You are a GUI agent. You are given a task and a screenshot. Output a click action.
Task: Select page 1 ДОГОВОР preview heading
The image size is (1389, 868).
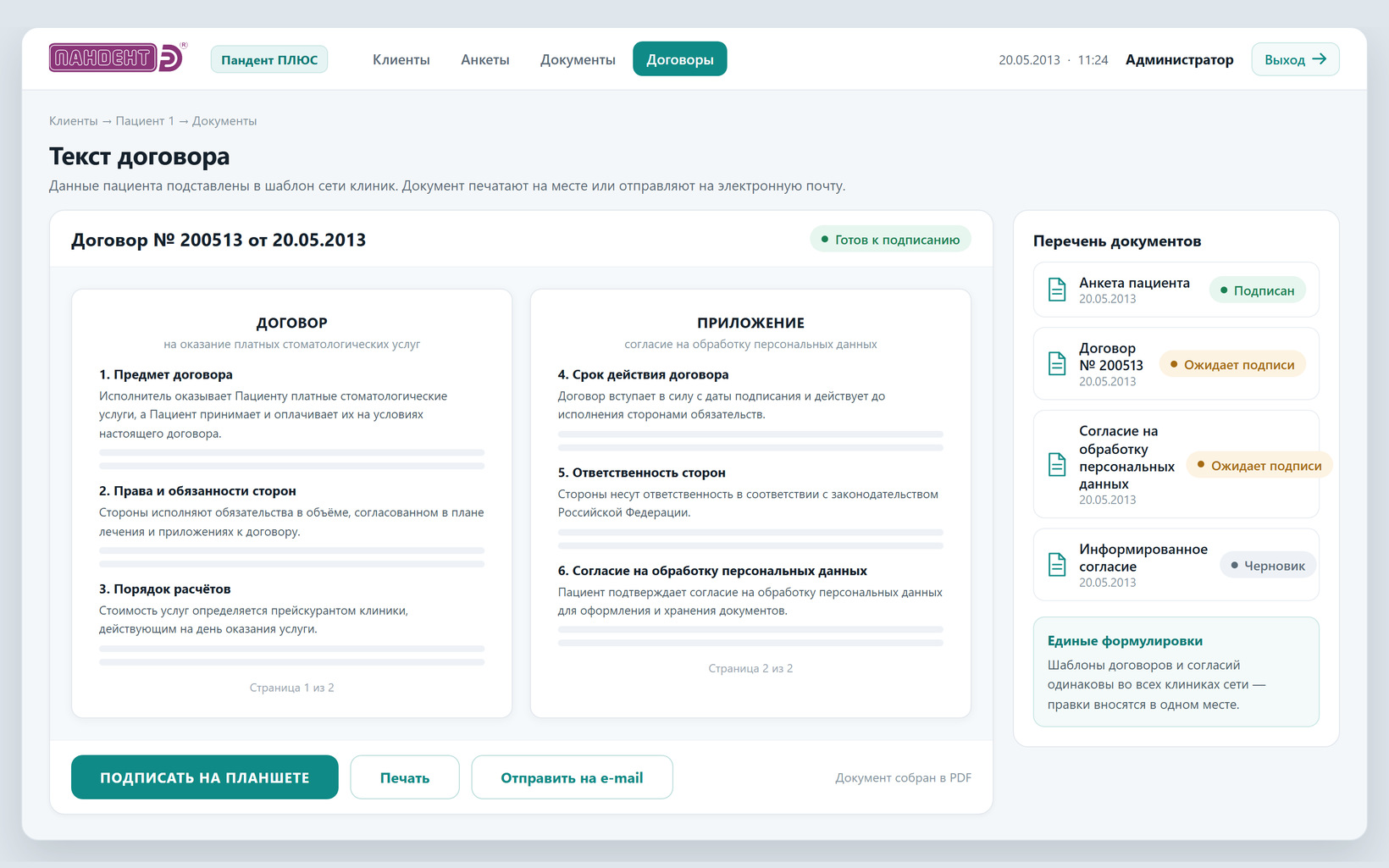(x=292, y=323)
